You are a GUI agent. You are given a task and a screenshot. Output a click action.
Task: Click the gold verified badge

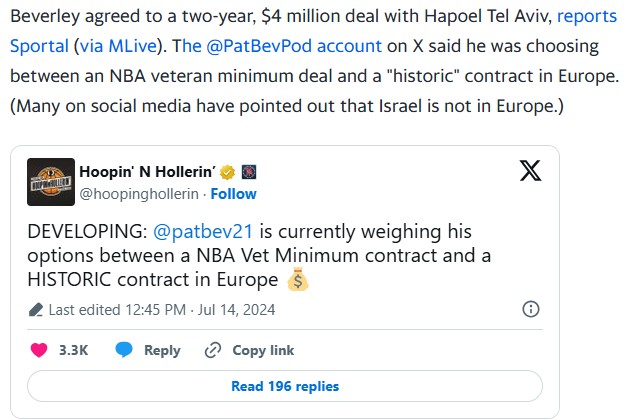point(228,172)
